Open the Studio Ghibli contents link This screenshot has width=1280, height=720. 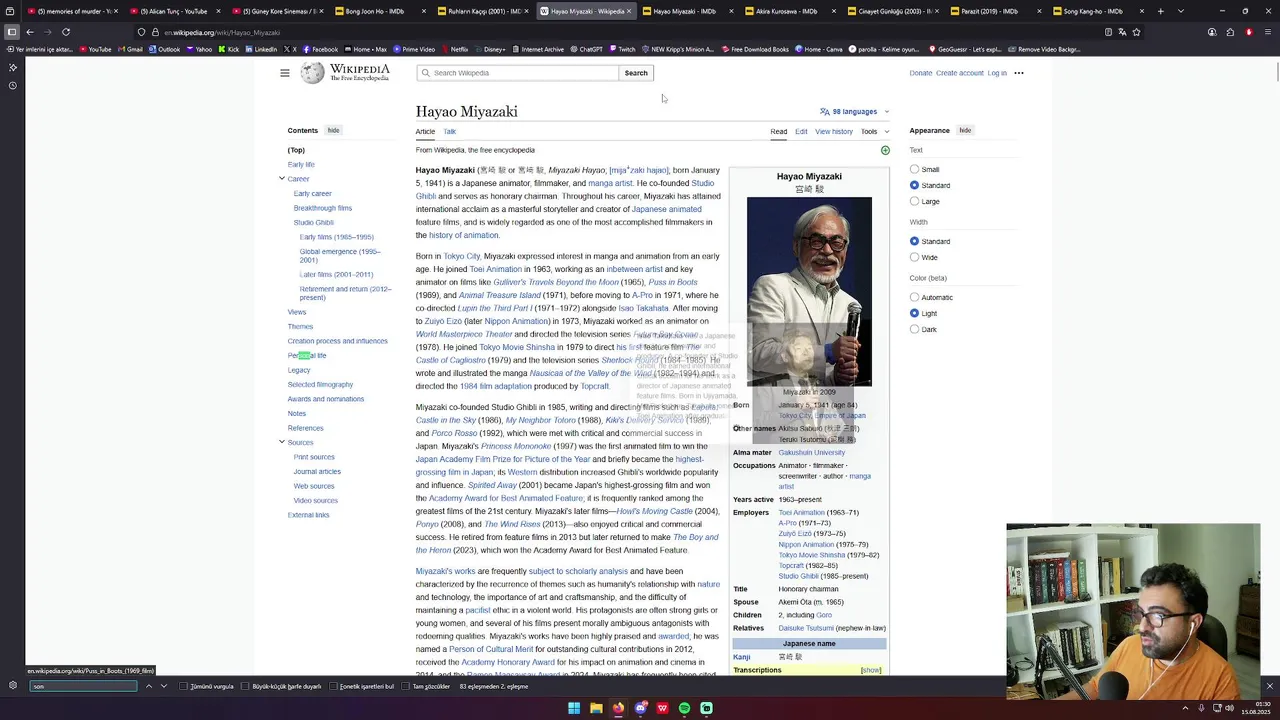point(314,223)
